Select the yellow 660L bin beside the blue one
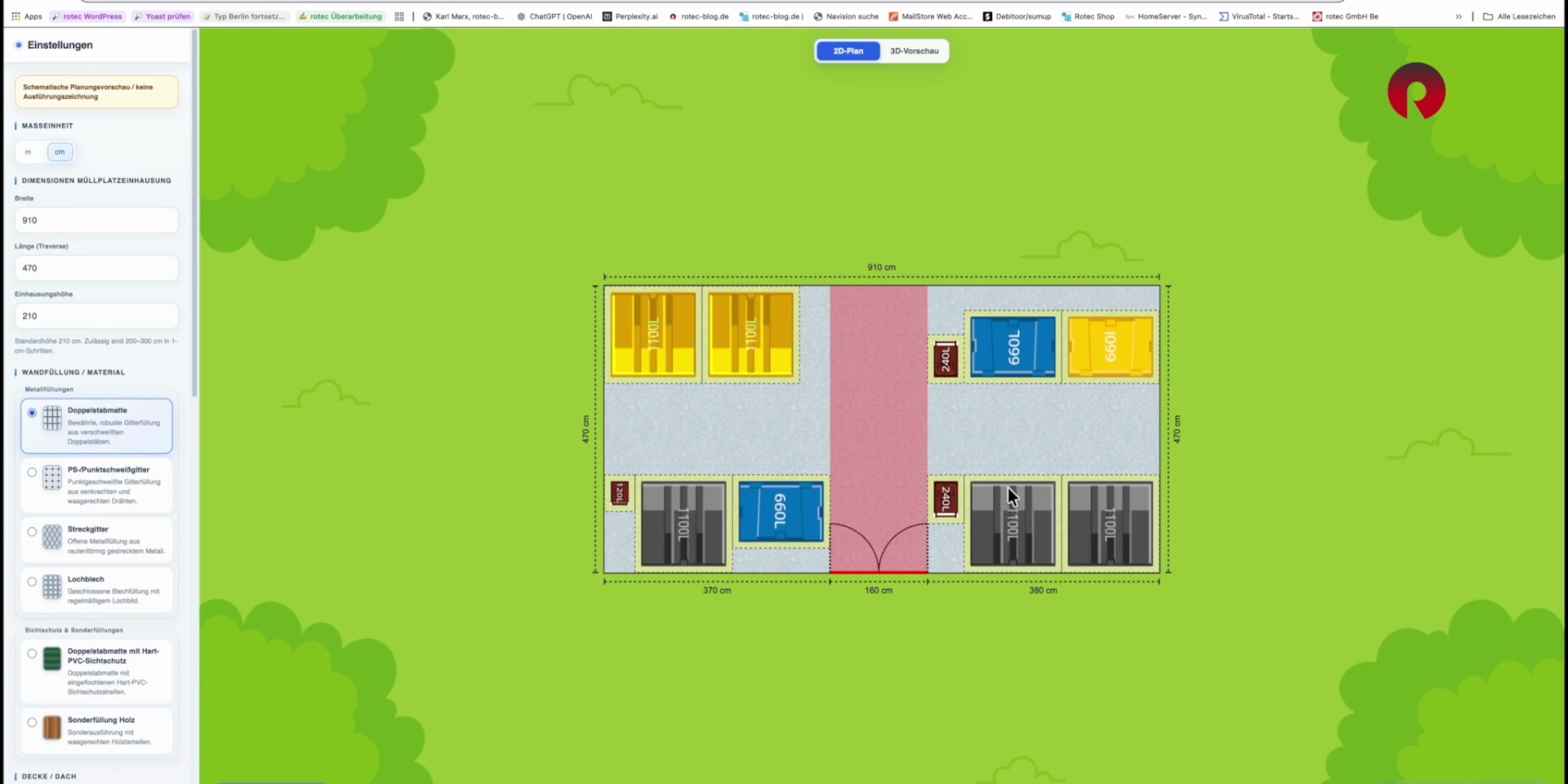 (x=1111, y=347)
